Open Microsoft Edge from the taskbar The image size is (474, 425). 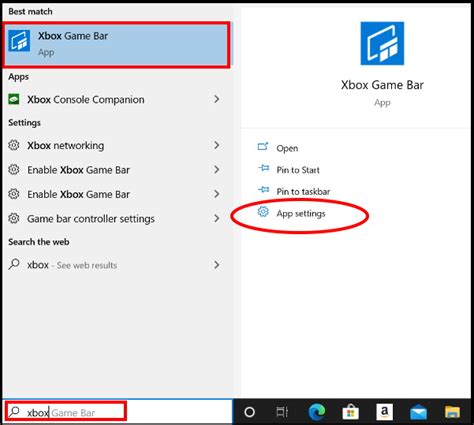point(317,412)
